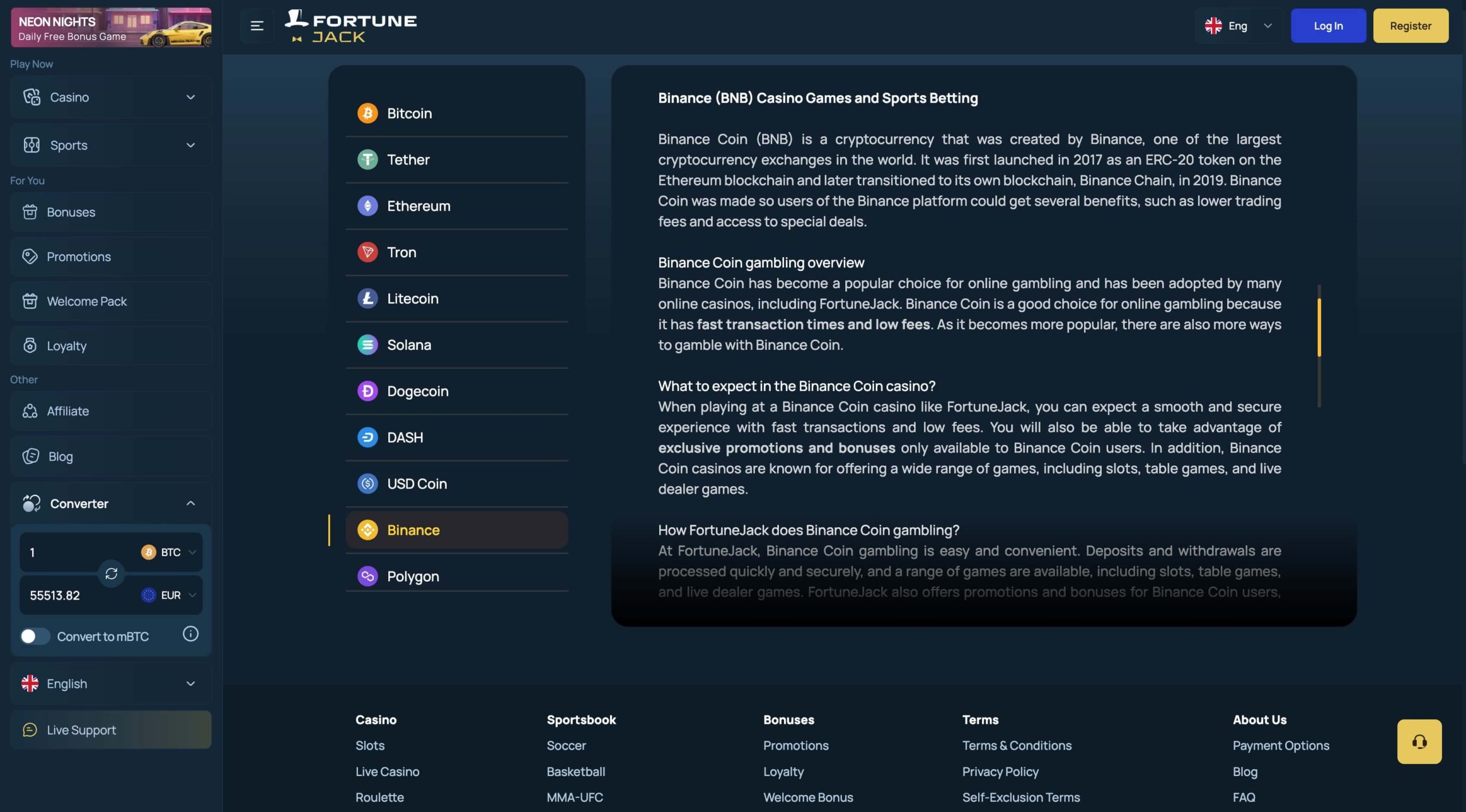Click the Welcome Pack icon in sidebar
1466x812 pixels.
pyautogui.click(x=30, y=301)
